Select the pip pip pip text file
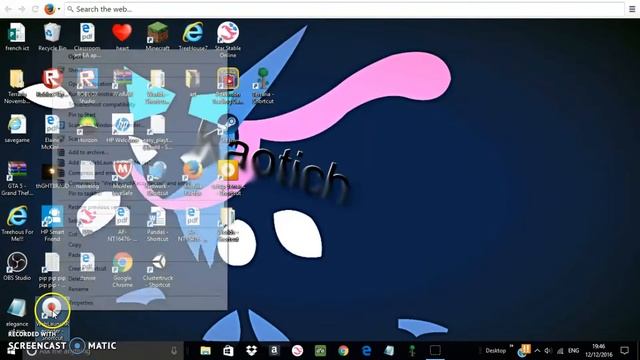 tap(52, 270)
